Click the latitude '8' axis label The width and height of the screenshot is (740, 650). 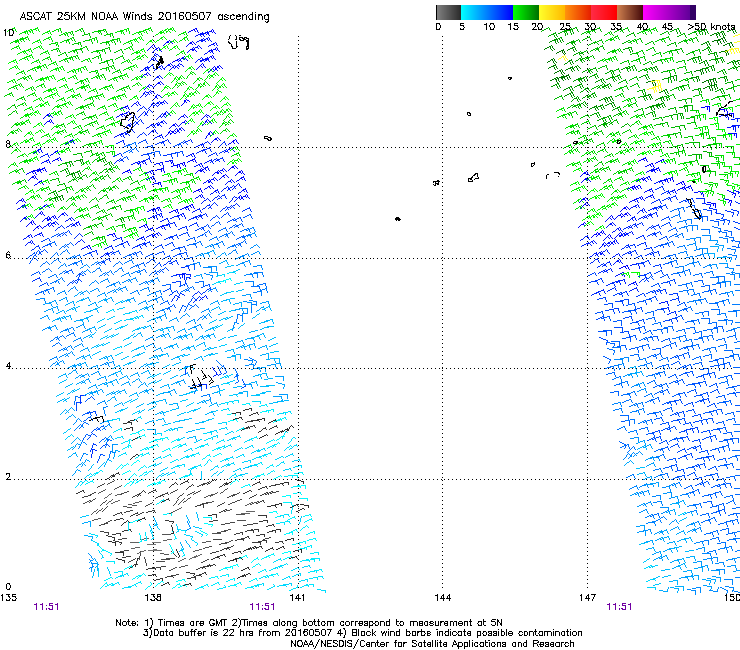[8, 144]
